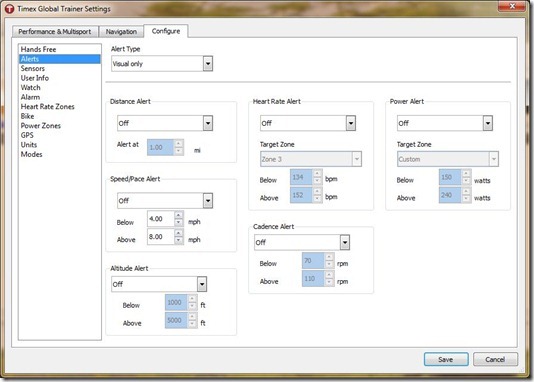Viewport: 534px width, 382px height.
Task: Select Bike in the settings list
Action: click(60, 116)
